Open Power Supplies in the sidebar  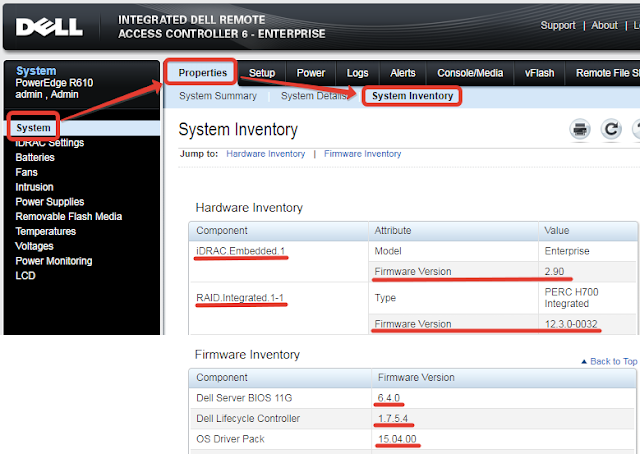click(x=50, y=202)
